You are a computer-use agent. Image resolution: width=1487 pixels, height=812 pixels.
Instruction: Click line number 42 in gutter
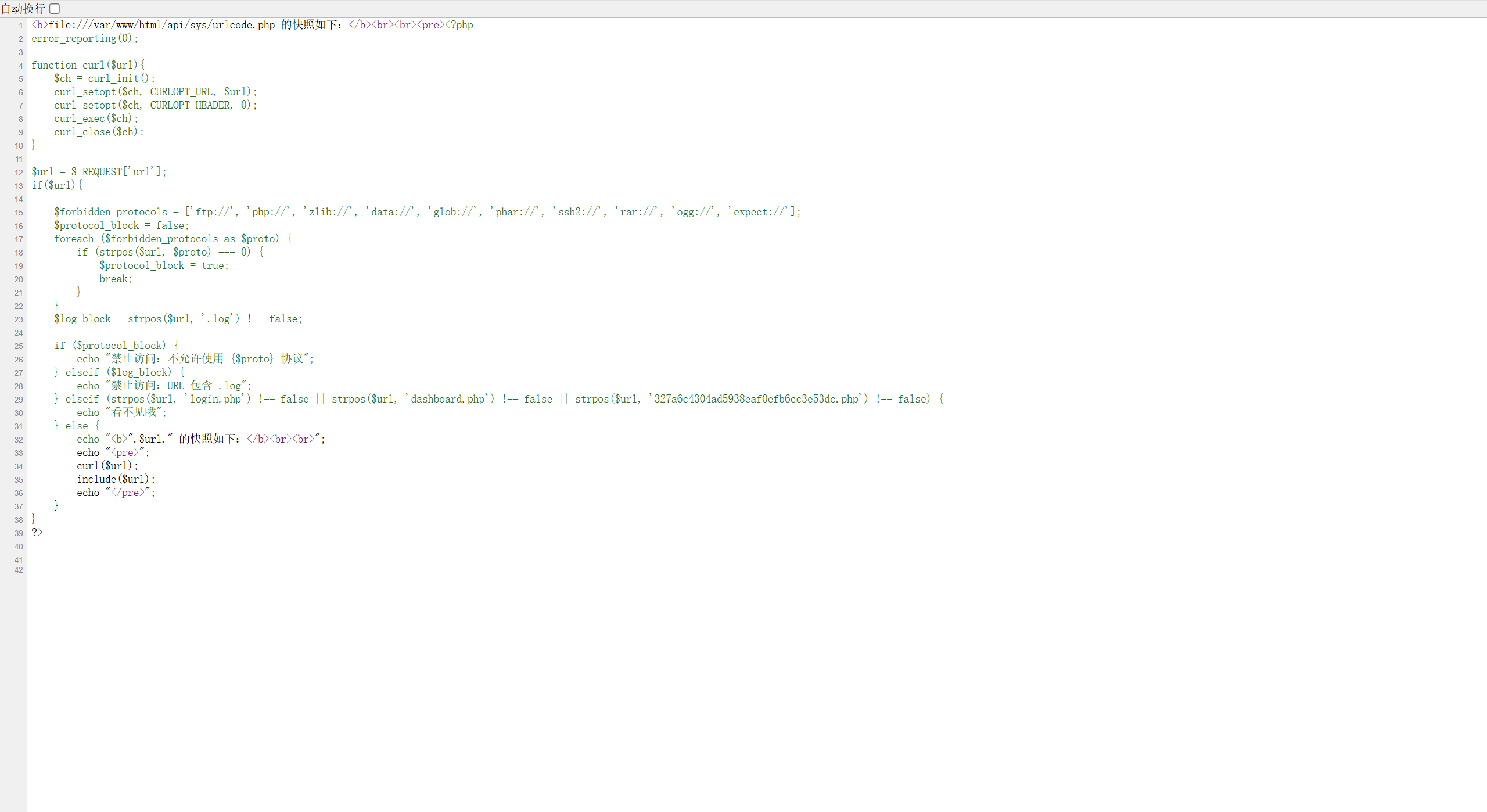(19, 570)
